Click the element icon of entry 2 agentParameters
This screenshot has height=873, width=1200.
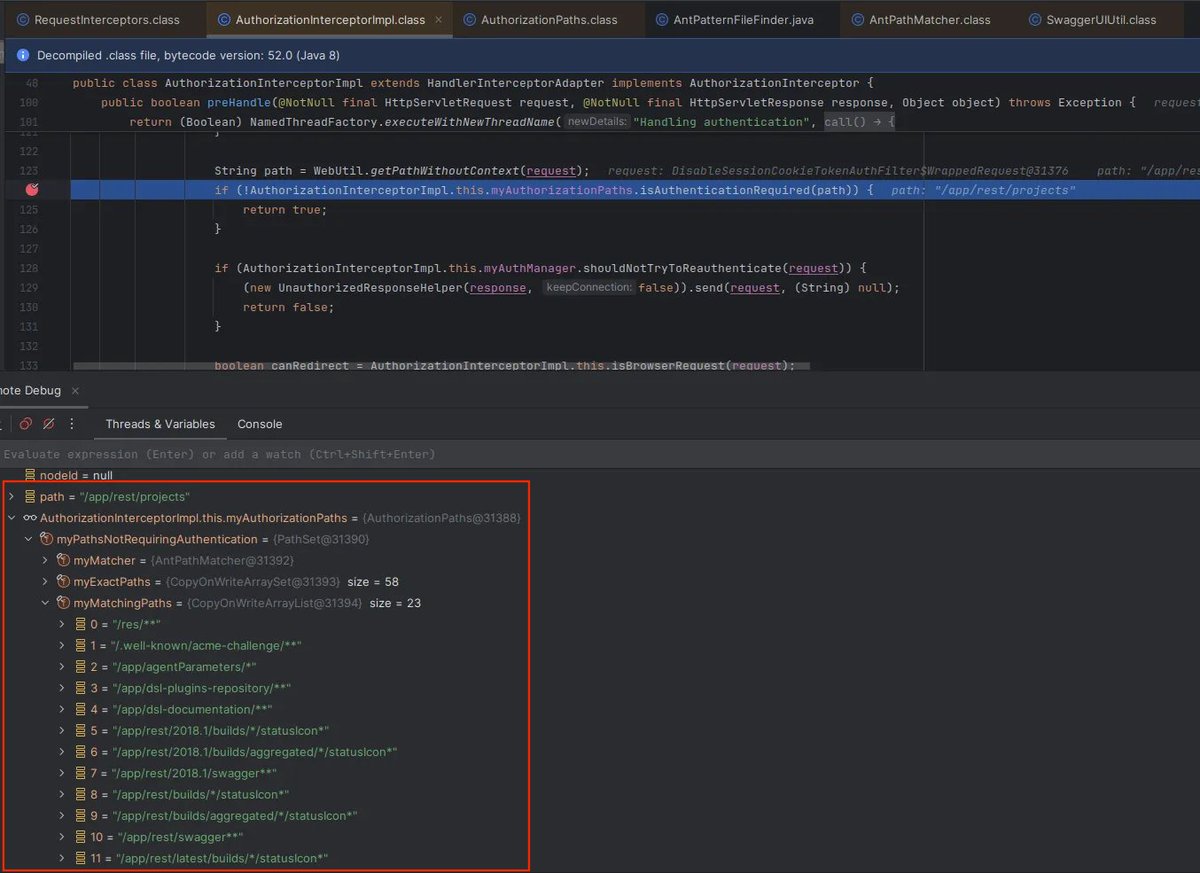(x=81, y=666)
